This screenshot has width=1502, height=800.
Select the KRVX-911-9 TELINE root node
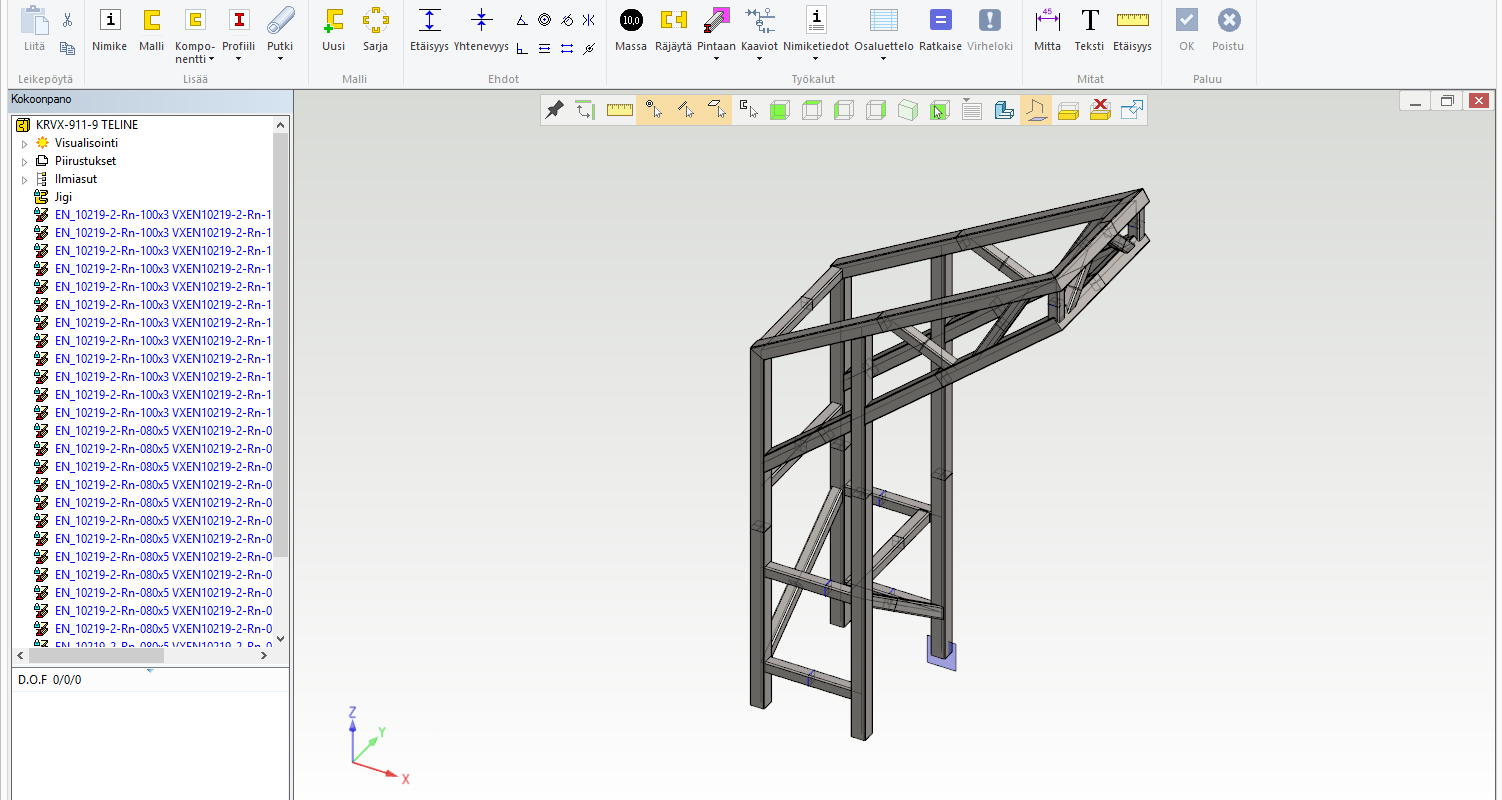point(86,125)
